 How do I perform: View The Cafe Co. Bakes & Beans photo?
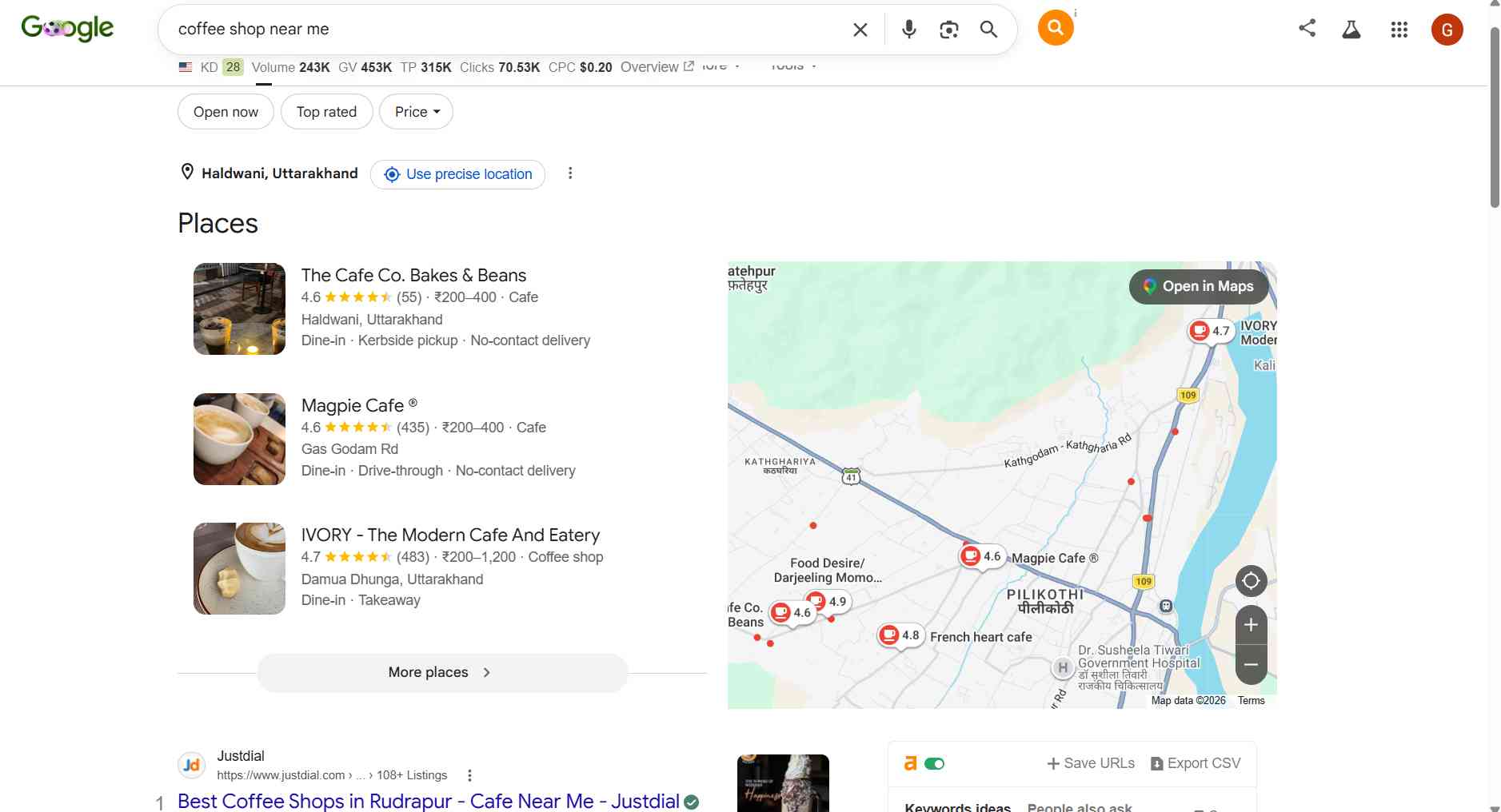tap(239, 308)
